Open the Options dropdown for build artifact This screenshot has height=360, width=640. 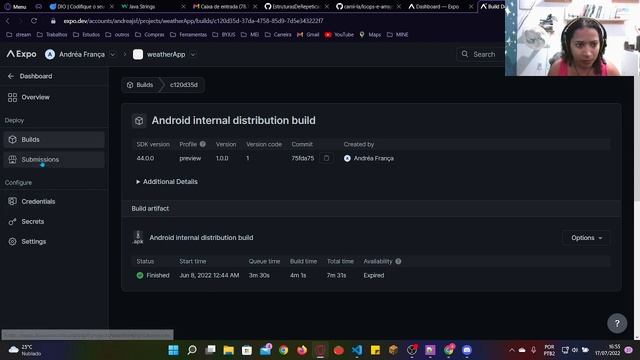[x=586, y=238]
